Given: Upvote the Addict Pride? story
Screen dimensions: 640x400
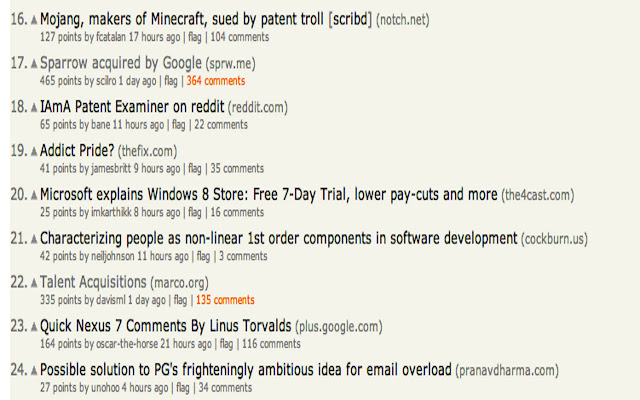Looking at the screenshot, I should click(34, 151).
